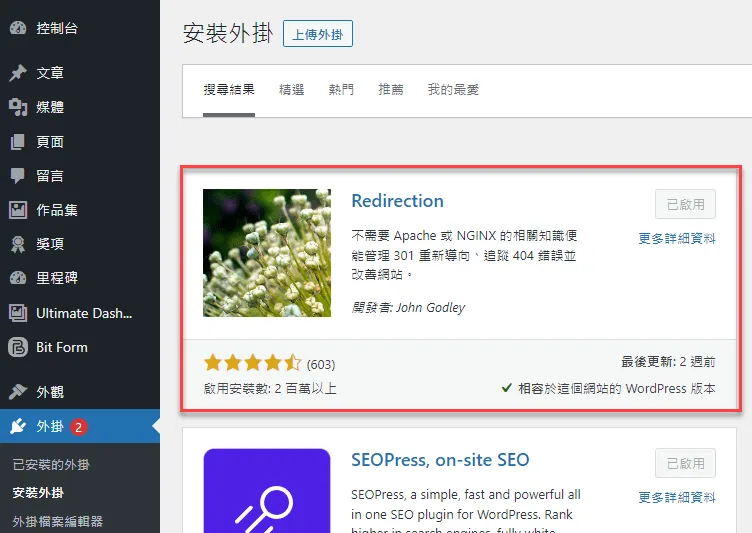Click the red update badge 2 on 外掛

pyautogui.click(x=79, y=426)
